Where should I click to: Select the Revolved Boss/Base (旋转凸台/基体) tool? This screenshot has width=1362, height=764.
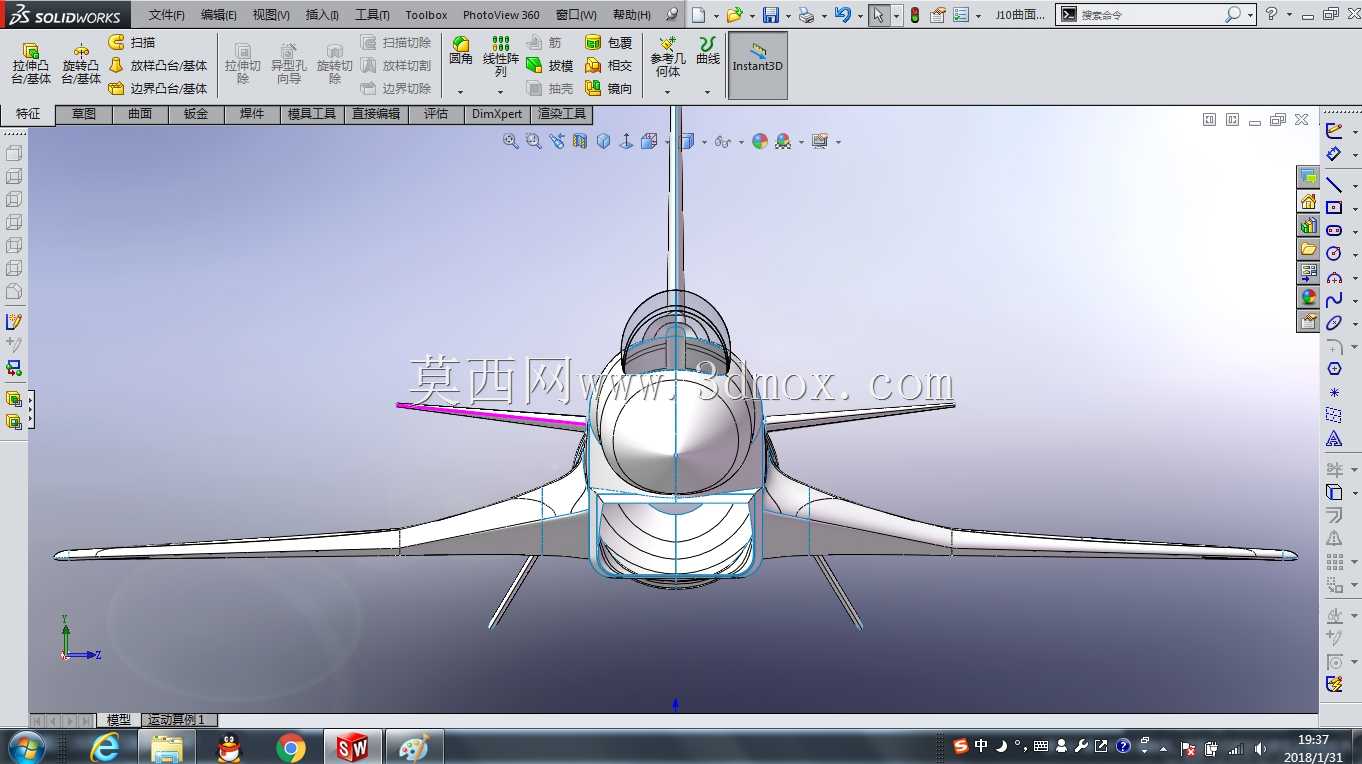pos(81,63)
